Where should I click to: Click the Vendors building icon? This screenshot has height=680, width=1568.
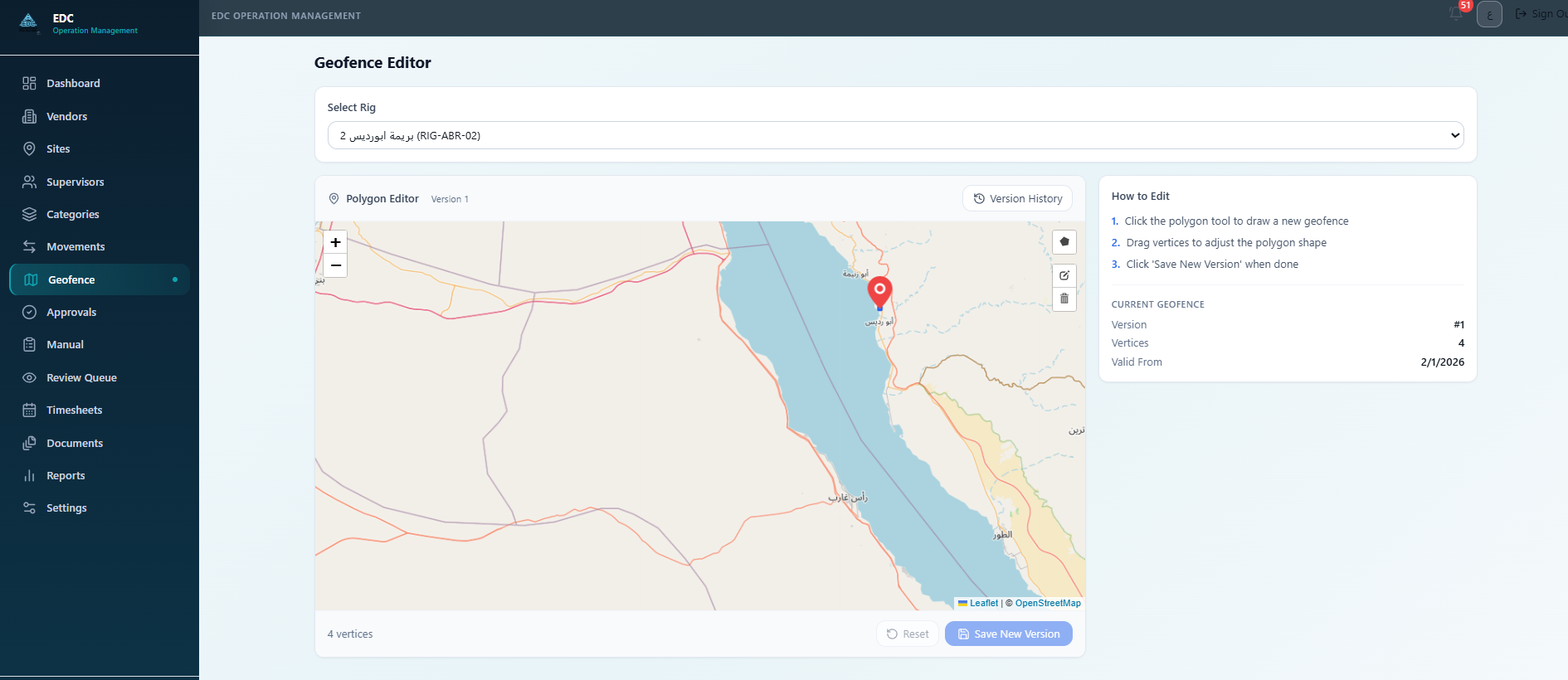point(29,116)
